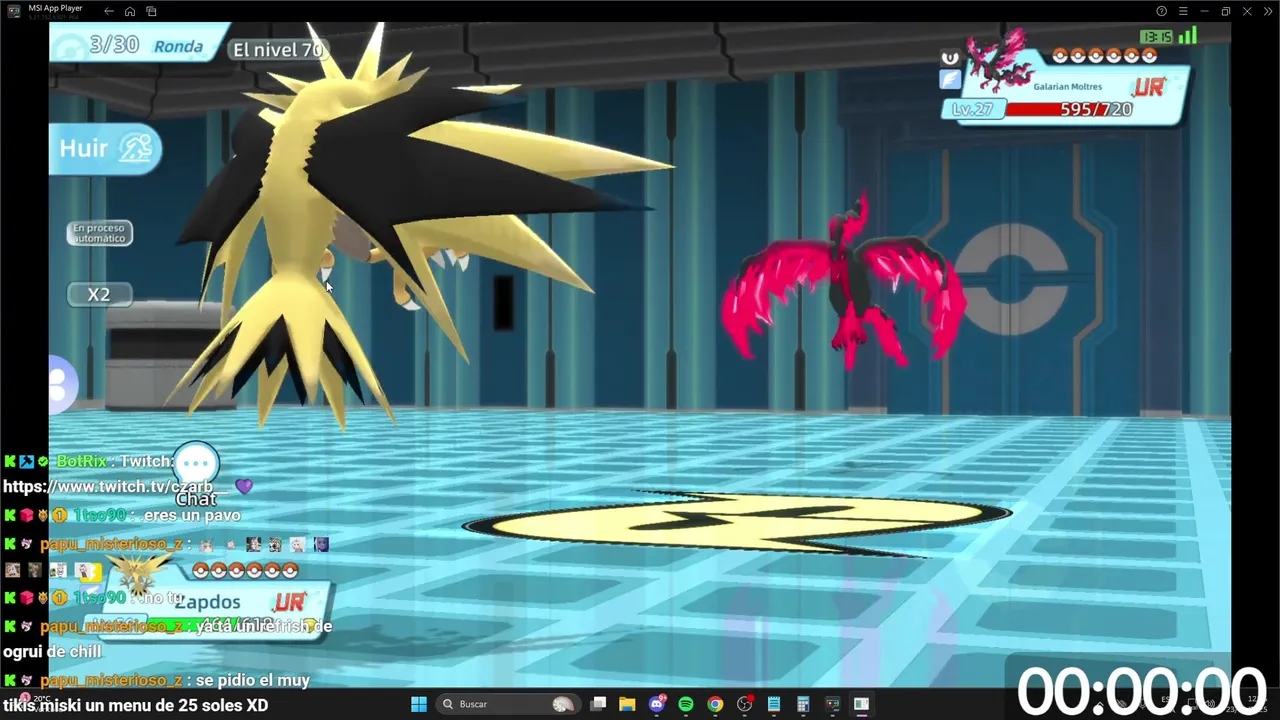1280x720 pixels.
Task: Click the Lv.27 level label
Action: 972,109
